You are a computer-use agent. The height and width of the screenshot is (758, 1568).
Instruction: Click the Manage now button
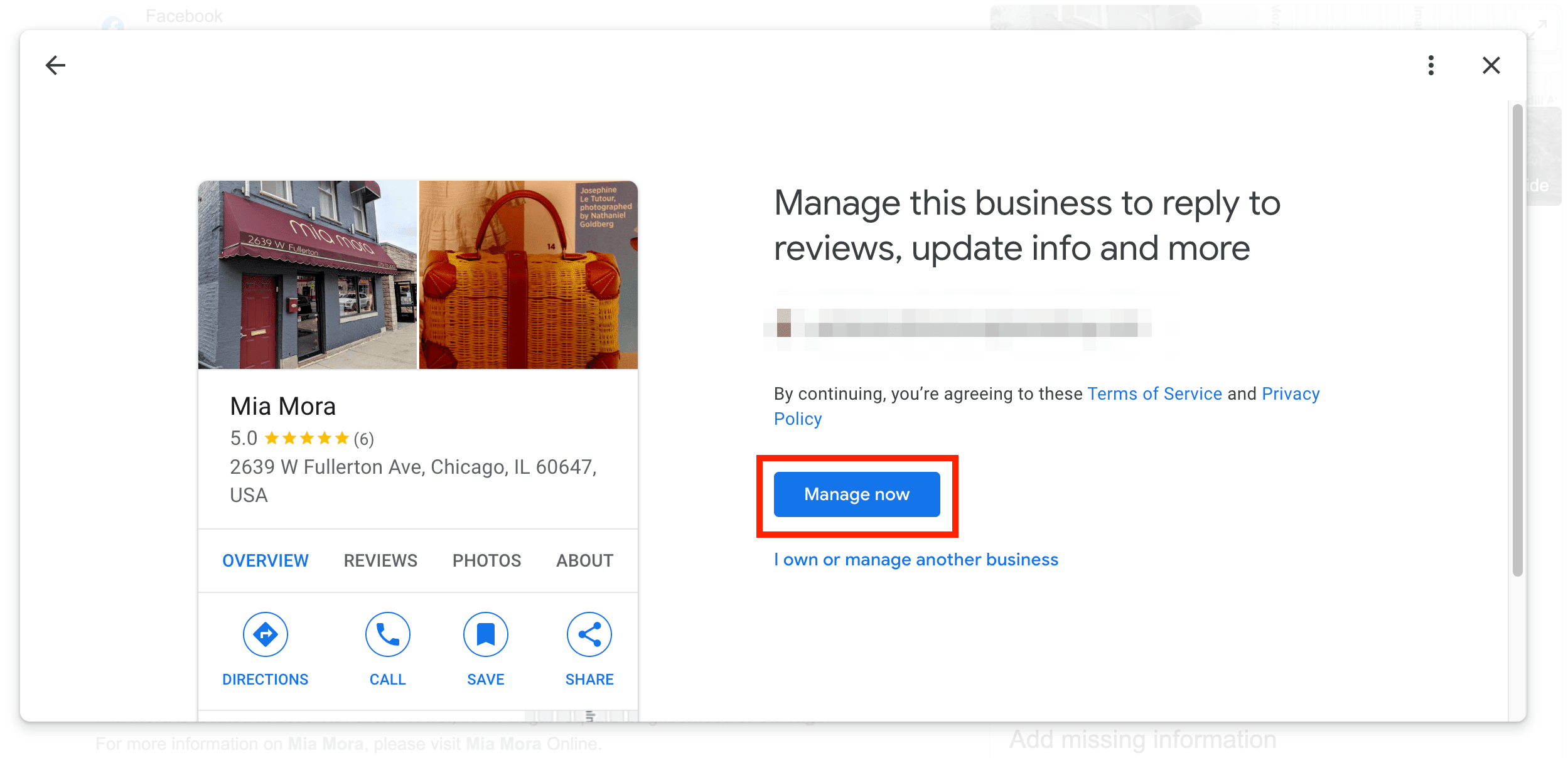857,494
